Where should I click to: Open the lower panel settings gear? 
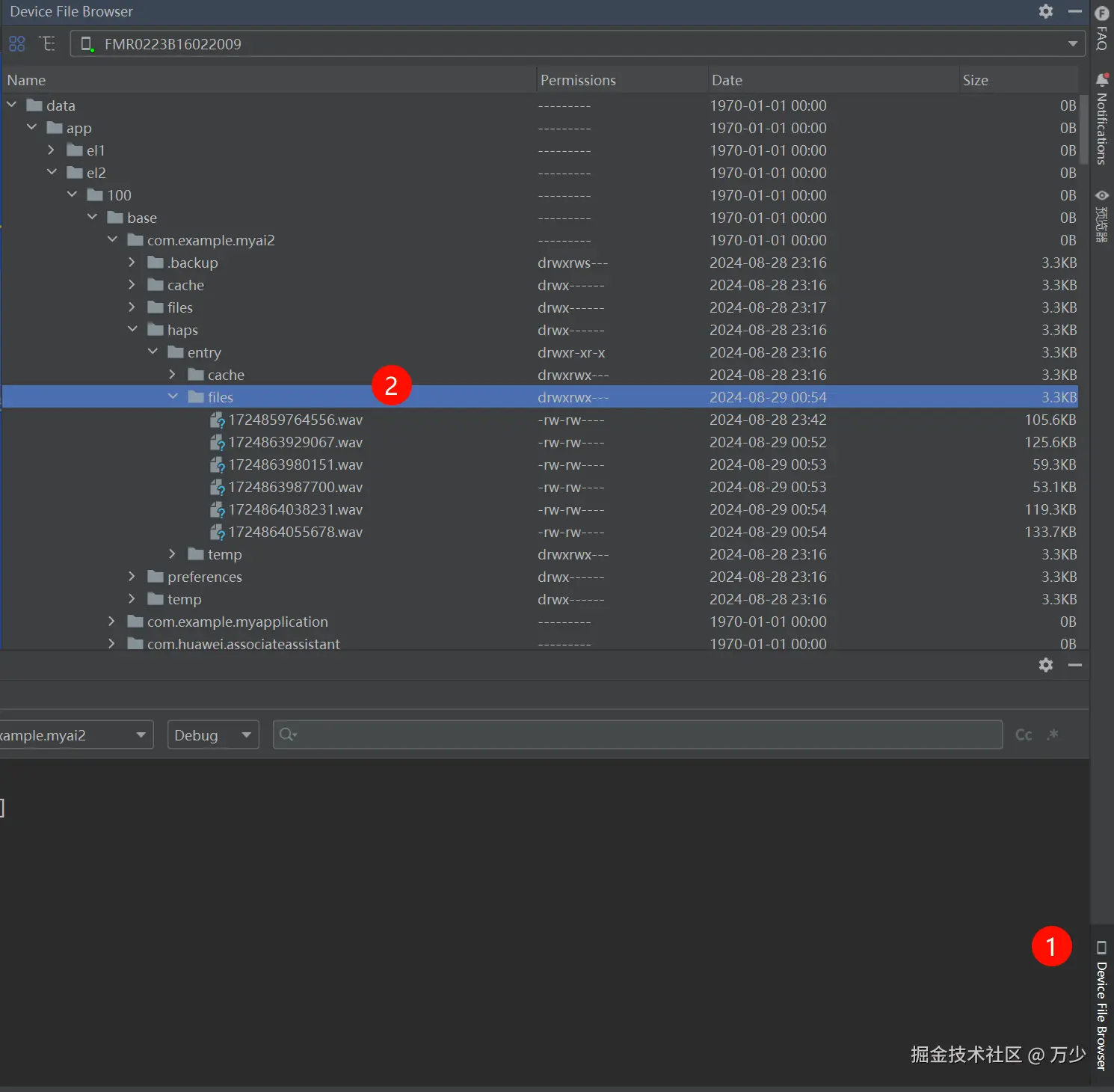point(1045,665)
